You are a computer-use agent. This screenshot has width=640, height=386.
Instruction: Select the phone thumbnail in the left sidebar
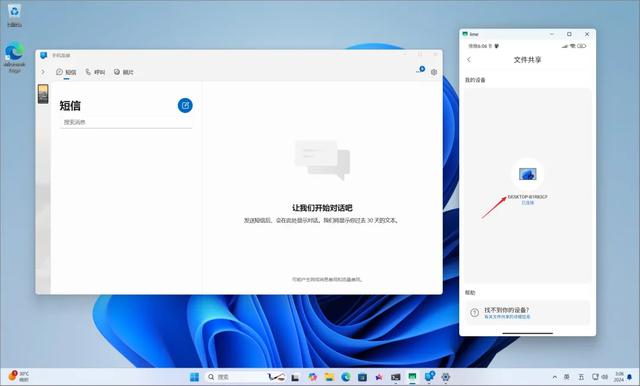click(43, 94)
